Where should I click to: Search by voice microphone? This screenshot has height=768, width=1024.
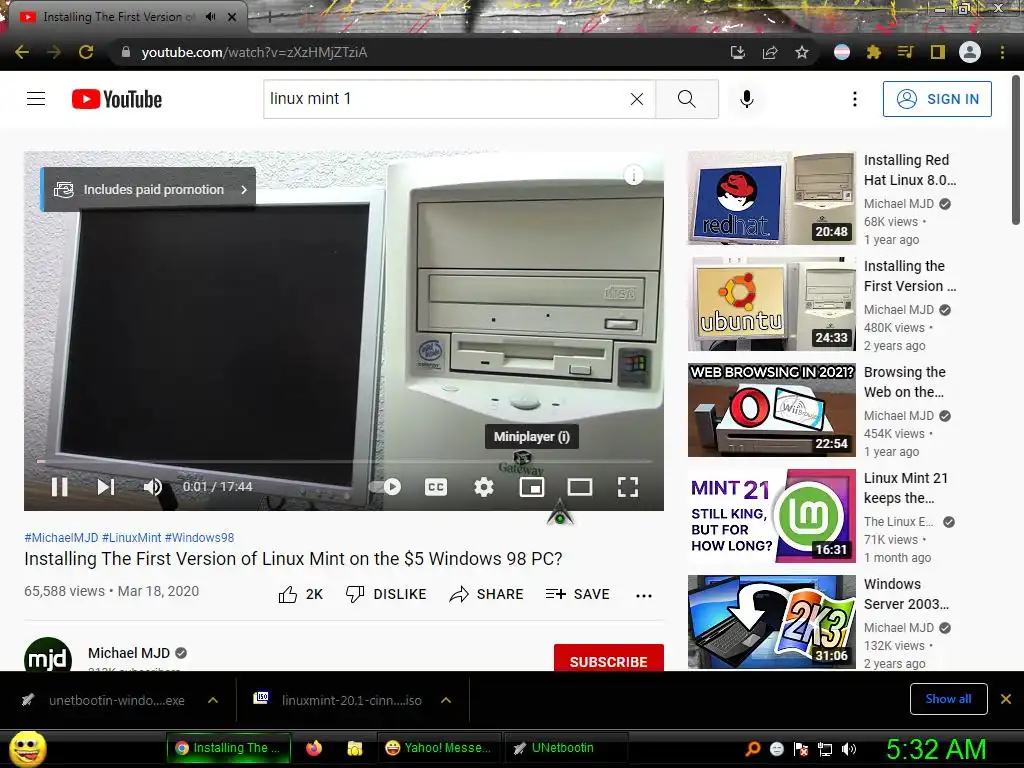746,99
